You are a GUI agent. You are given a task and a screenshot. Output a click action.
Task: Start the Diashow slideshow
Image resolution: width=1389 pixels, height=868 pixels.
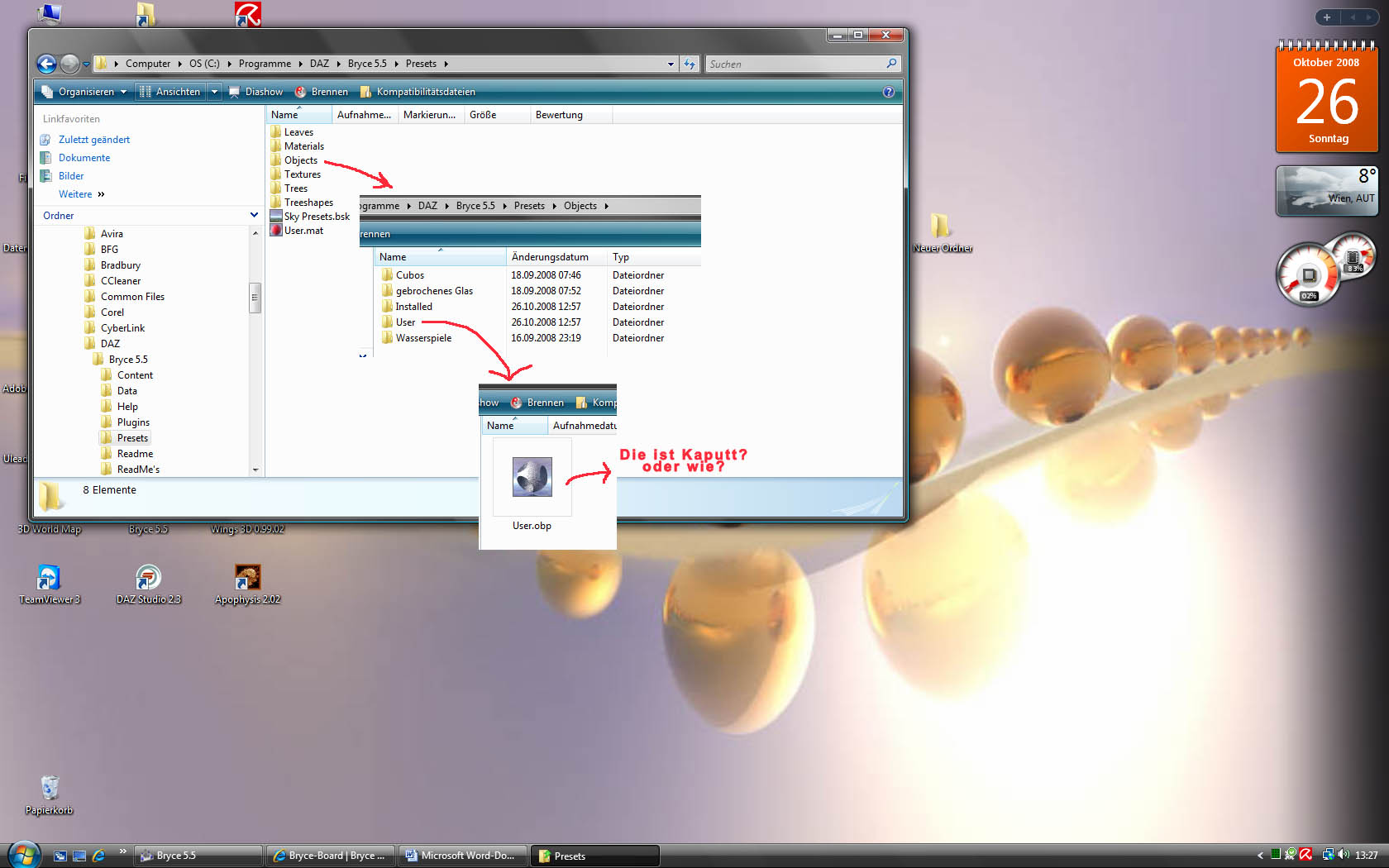click(x=255, y=92)
